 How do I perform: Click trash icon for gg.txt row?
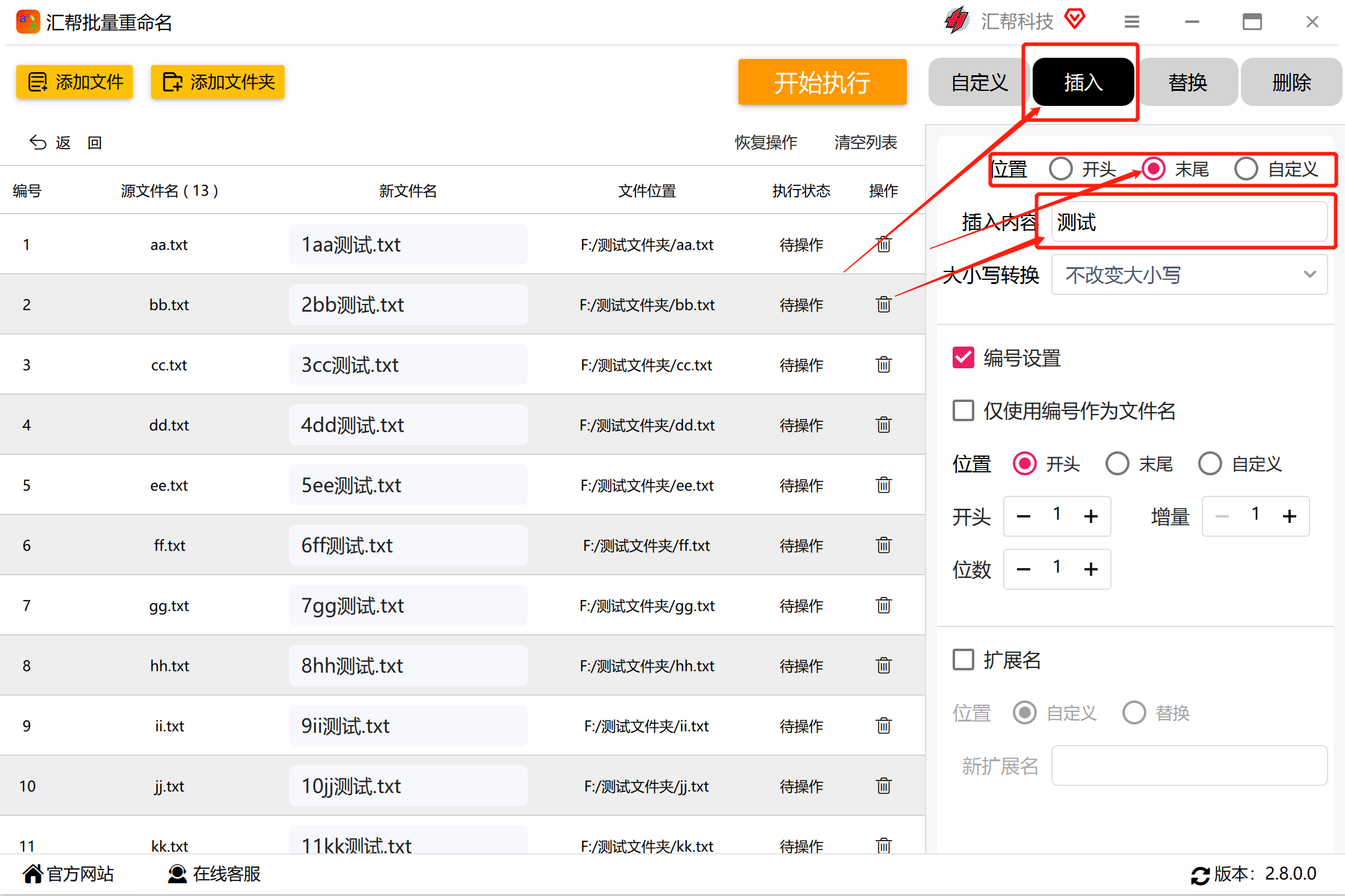tap(883, 605)
